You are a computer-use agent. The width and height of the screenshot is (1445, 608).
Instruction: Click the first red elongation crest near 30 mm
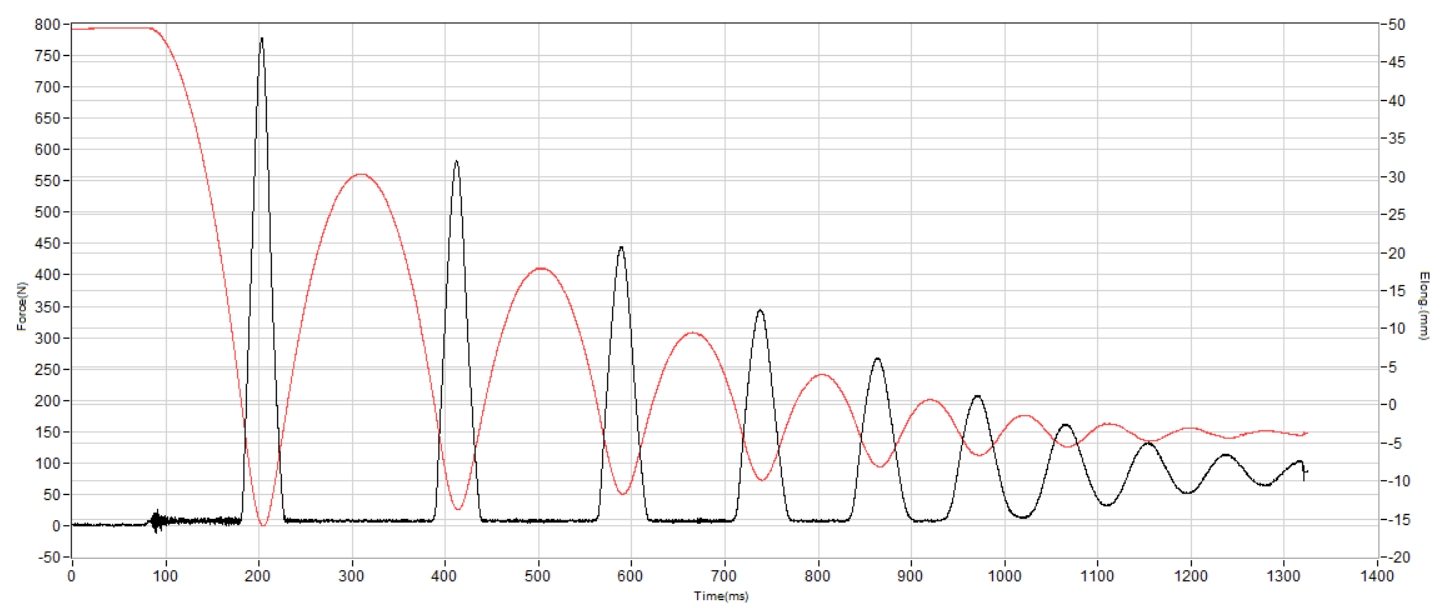click(360, 174)
